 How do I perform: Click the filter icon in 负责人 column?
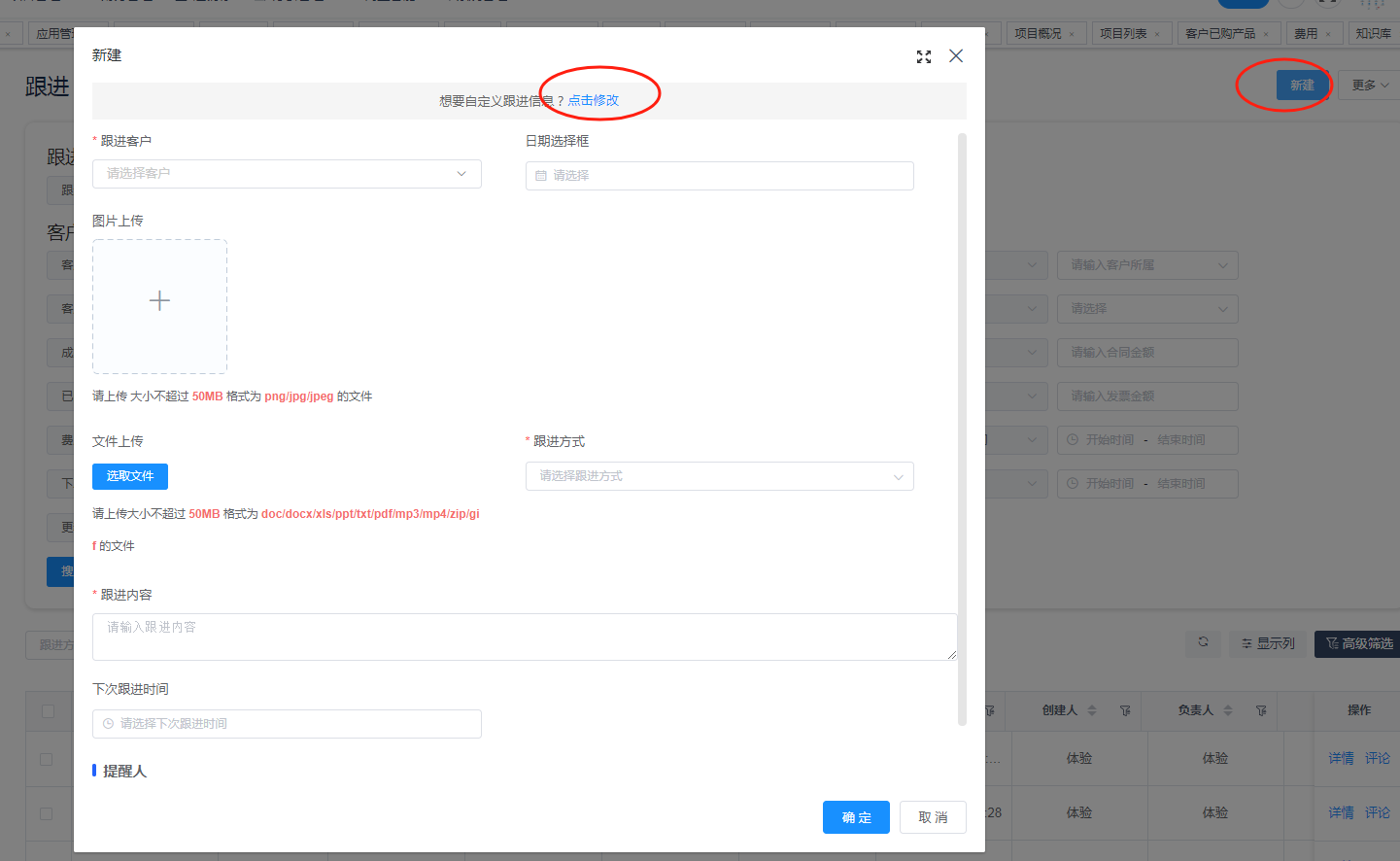point(1261,710)
